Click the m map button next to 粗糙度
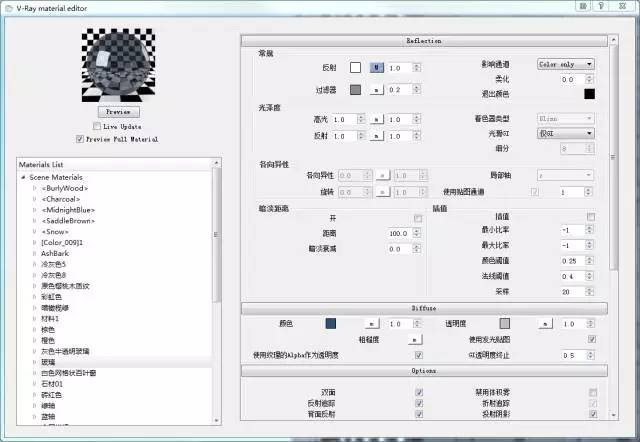The image size is (640, 442). pyautogui.click(x=415, y=340)
